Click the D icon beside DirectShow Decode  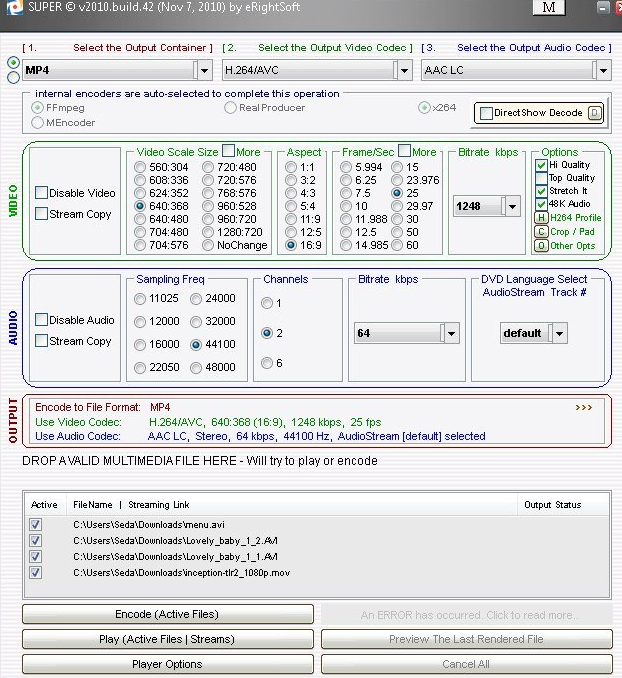594,113
